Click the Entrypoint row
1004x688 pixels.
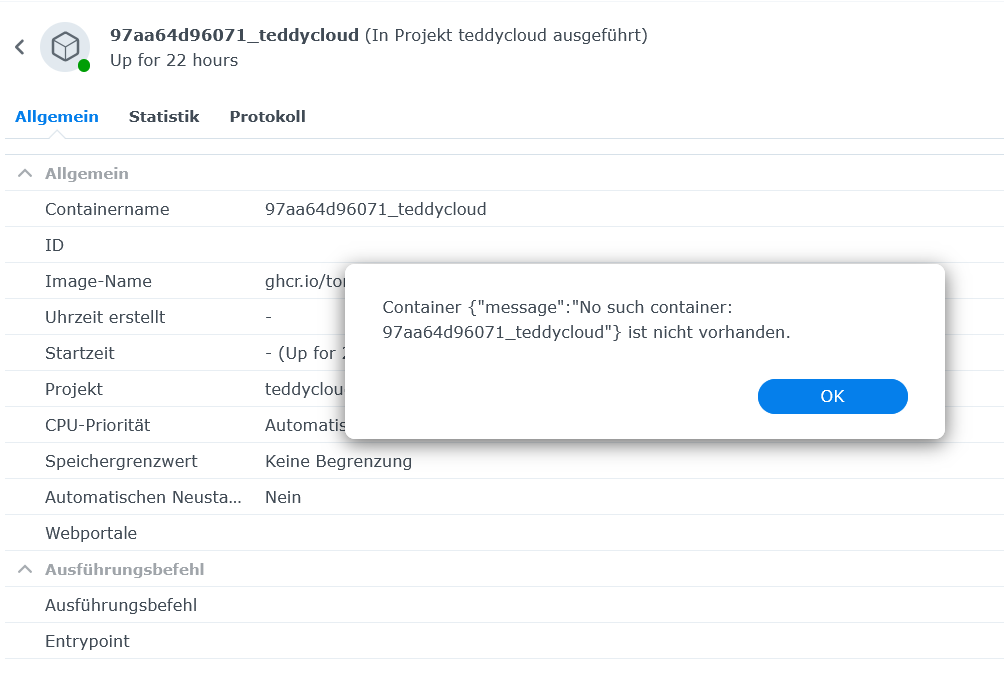[x=87, y=642]
